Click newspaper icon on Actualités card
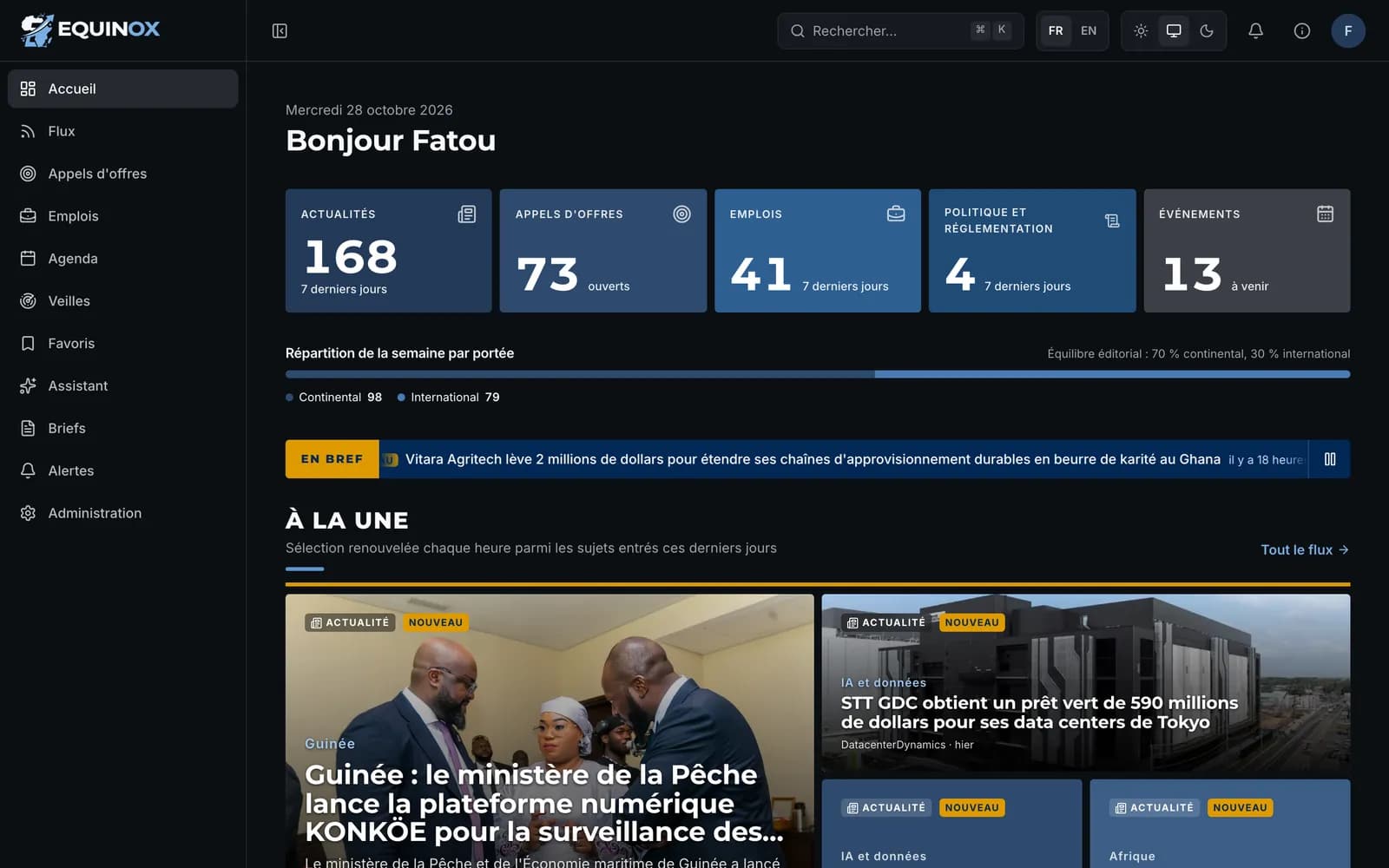The height and width of the screenshot is (868, 1389). 467,214
